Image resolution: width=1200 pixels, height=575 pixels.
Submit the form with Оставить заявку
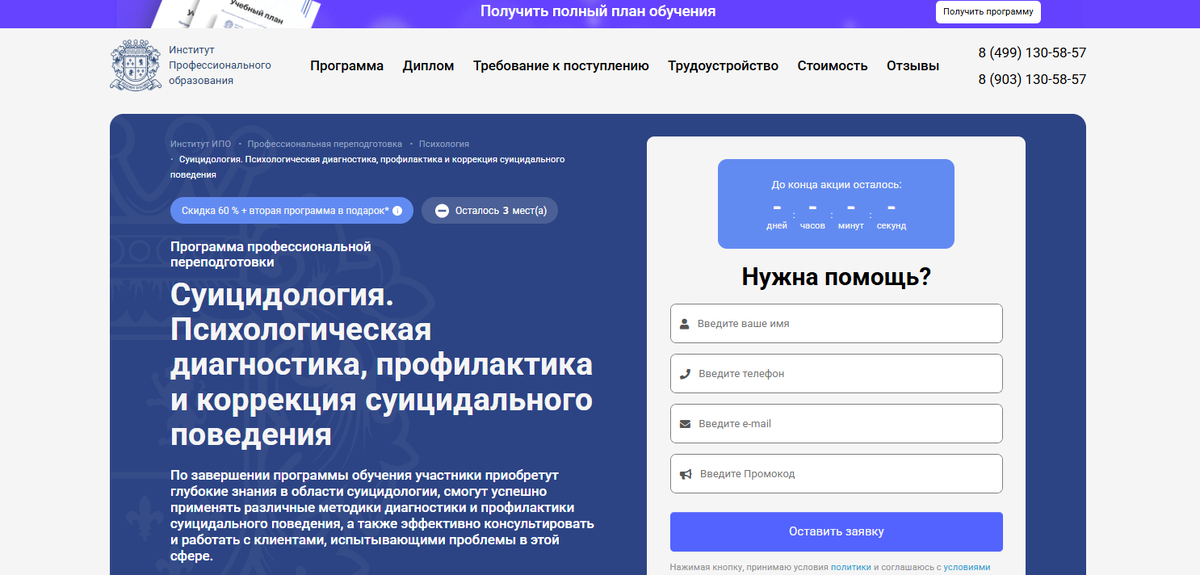pyautogui.click(x=836, y=532)
